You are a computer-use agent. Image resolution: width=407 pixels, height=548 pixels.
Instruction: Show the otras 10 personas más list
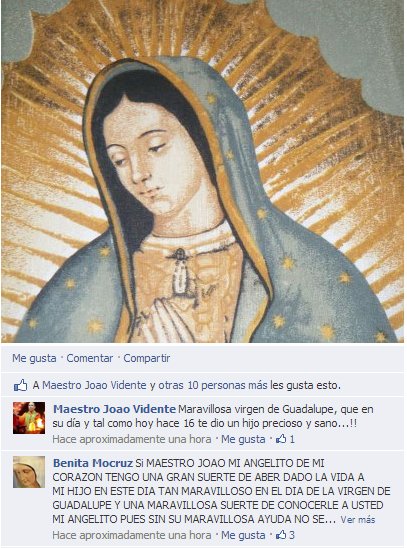213,385
